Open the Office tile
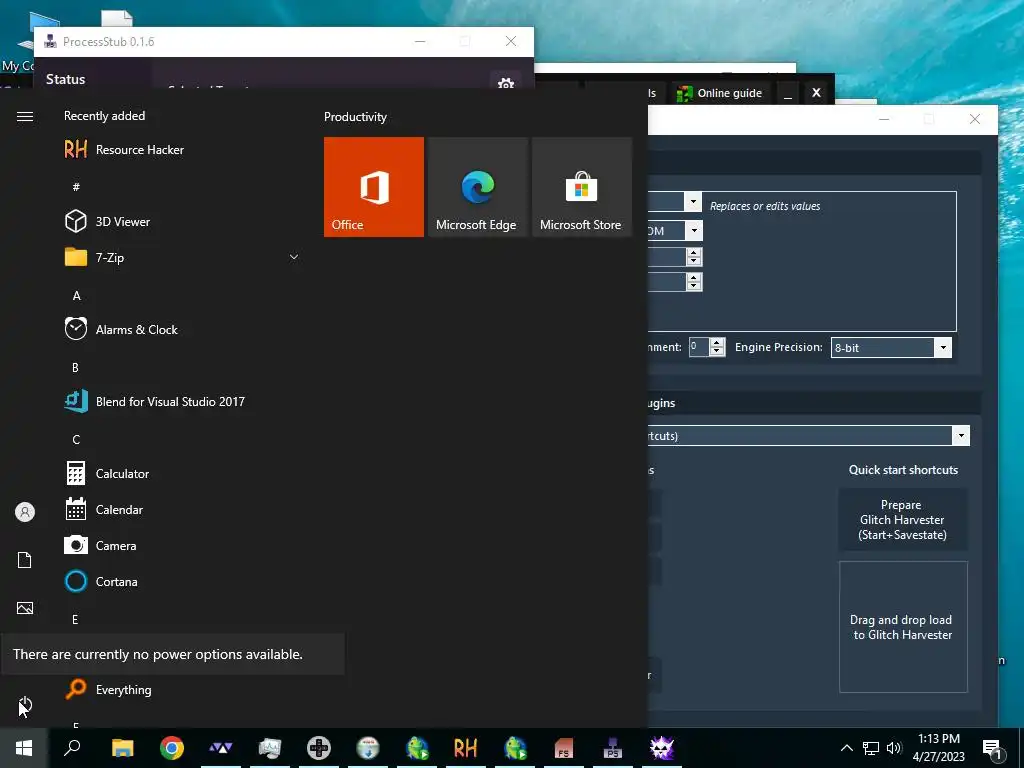 point(374,187)
